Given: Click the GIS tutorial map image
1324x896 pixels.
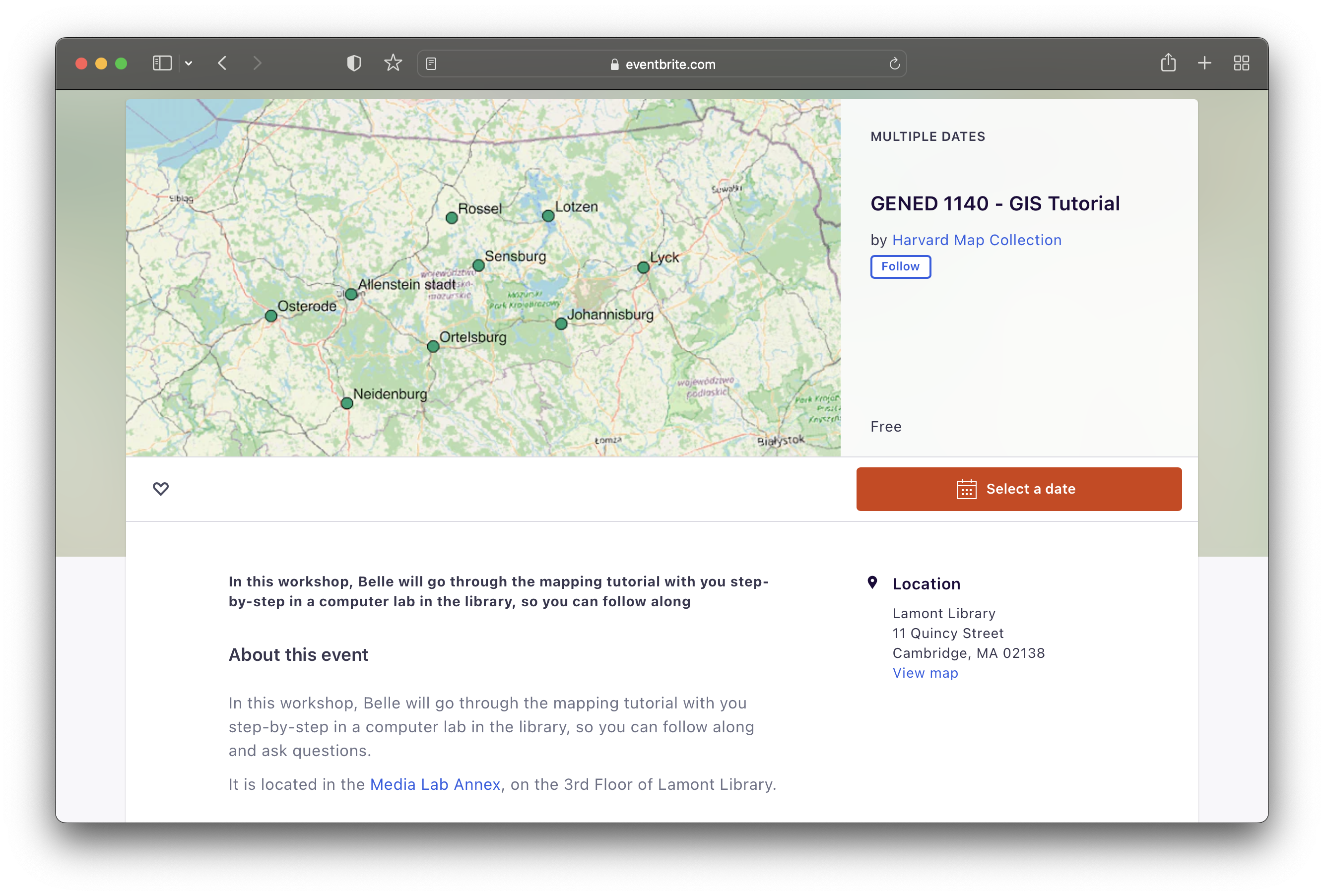Looking at the screenshot, I should [x=482, y=278].
